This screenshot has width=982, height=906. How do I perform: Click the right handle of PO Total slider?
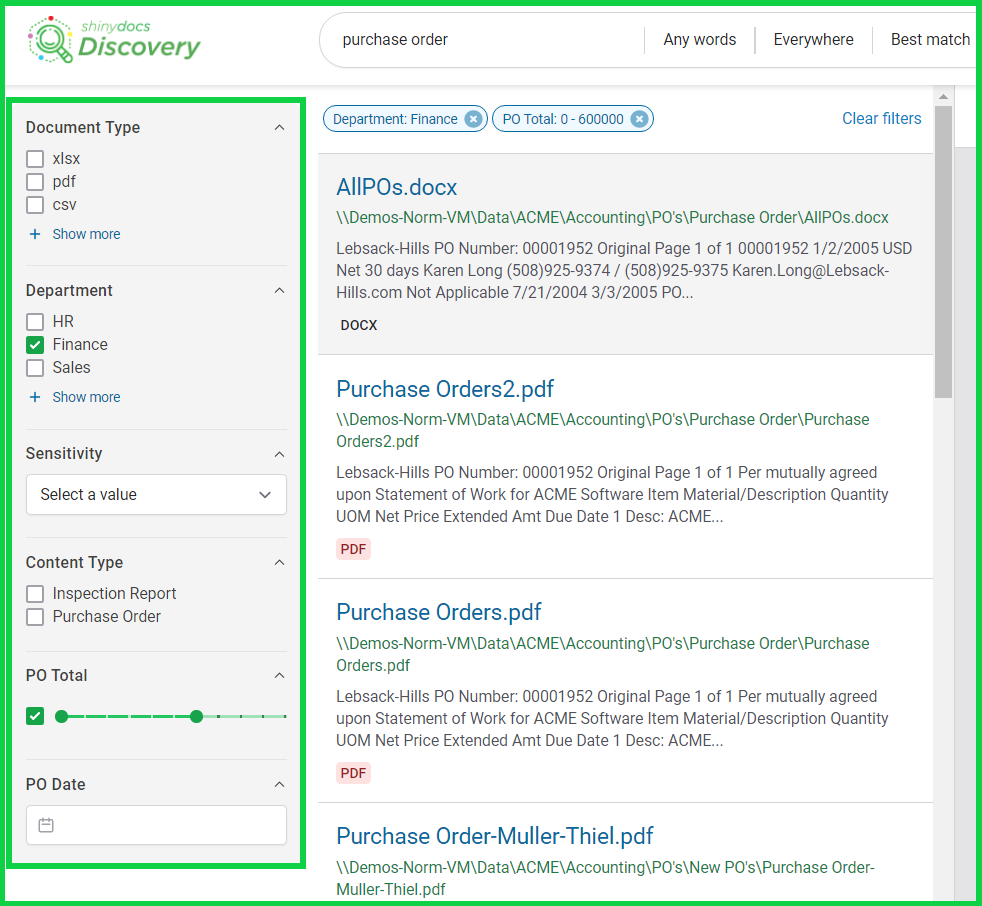pos(196,716)
